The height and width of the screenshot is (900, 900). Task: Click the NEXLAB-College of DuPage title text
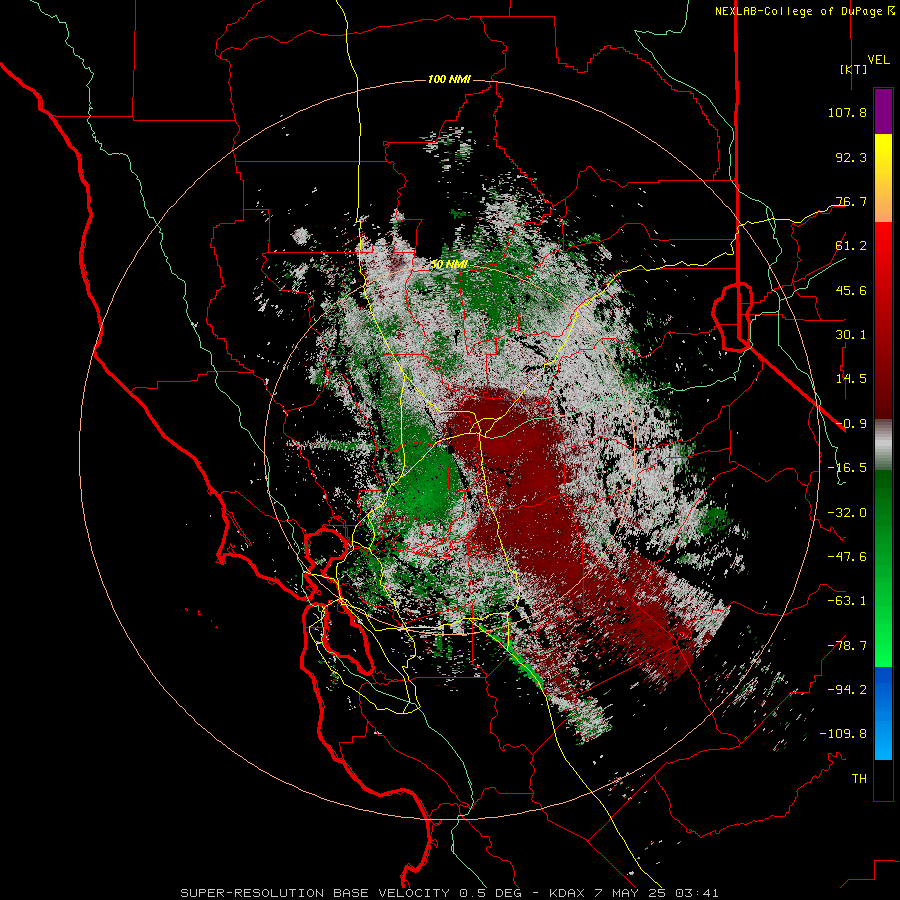[804, 11]
